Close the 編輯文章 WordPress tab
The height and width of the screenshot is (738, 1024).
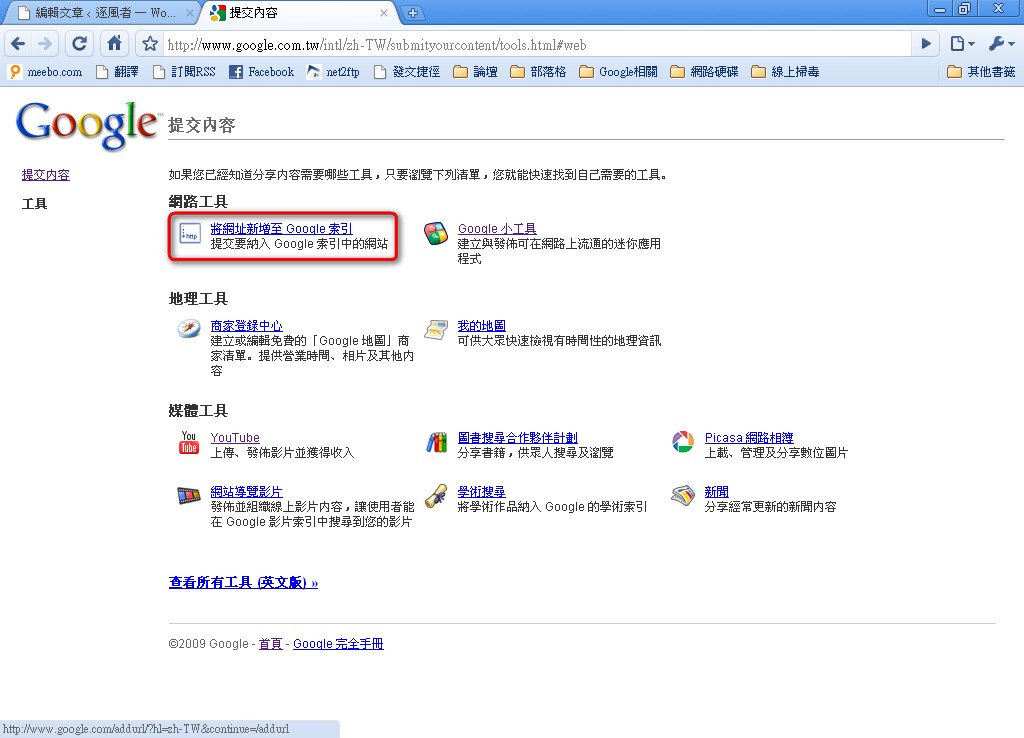(x=189, y=12)
